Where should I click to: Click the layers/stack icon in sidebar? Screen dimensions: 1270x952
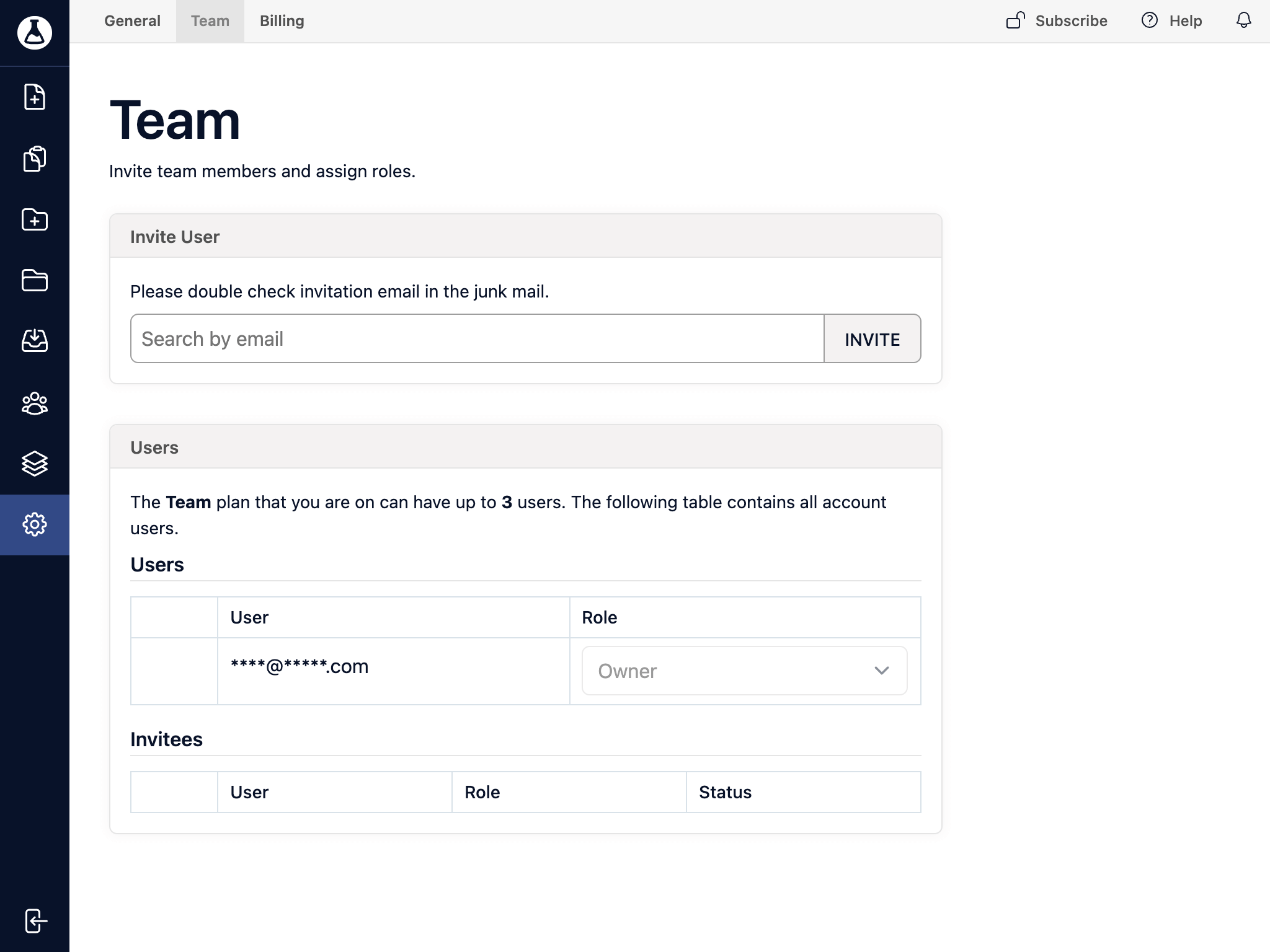click(35, 462)
